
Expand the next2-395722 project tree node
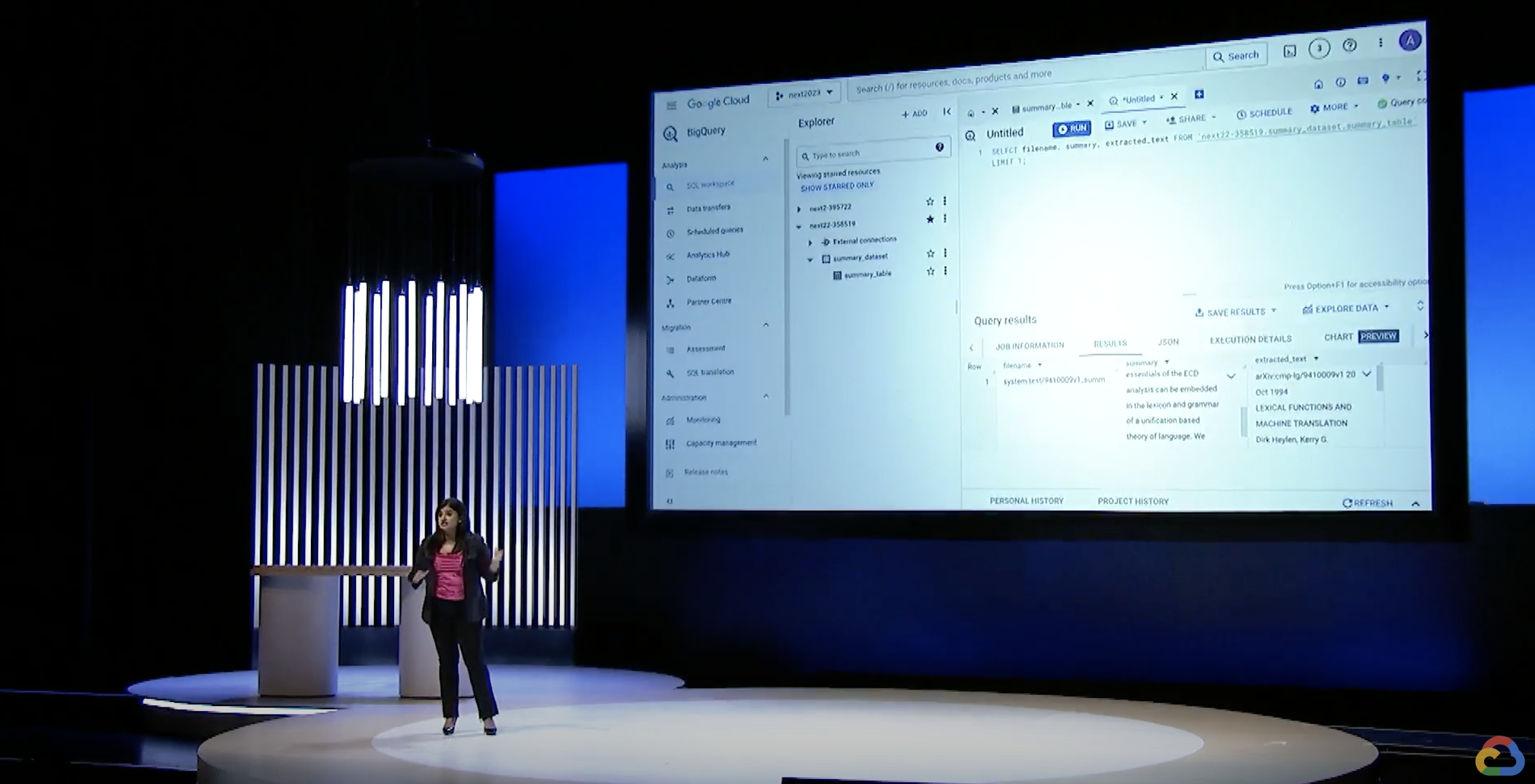799,209
